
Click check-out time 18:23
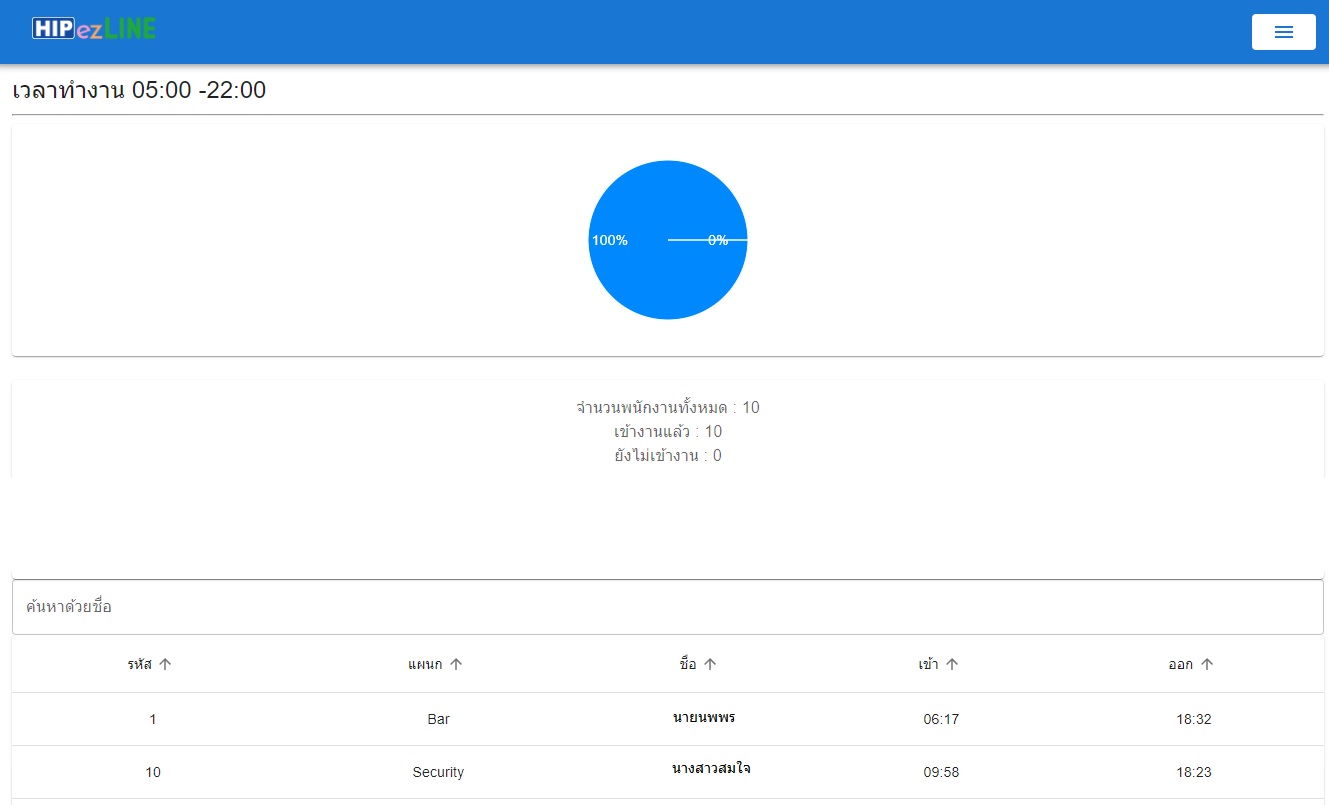tap(1194, 772)
